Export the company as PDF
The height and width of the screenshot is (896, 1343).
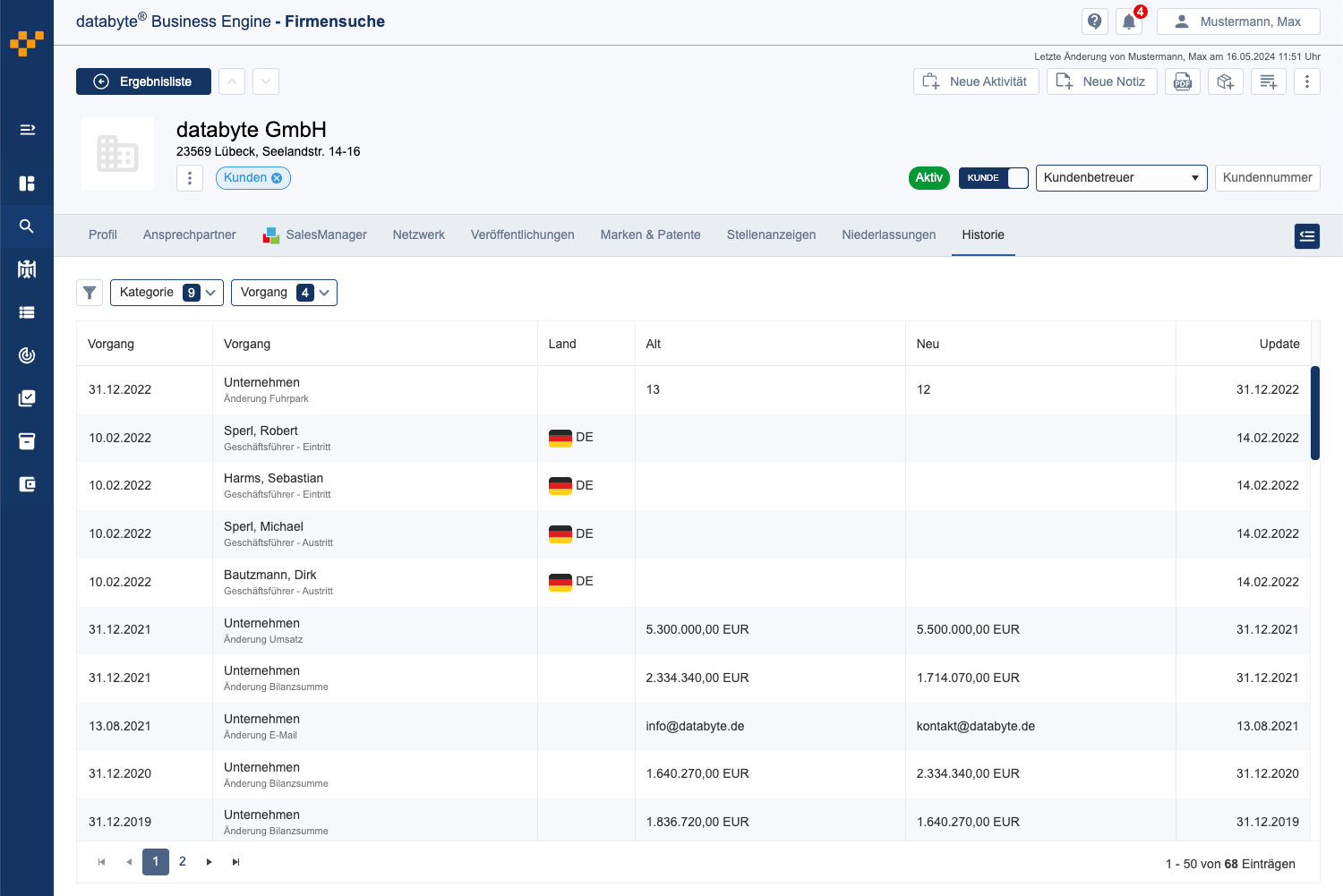click(x=1183, y=81)
